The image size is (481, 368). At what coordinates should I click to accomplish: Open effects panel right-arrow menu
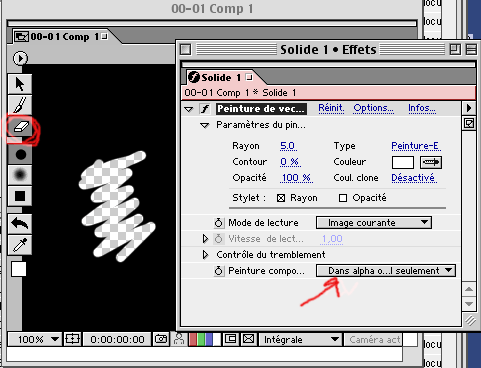coord(469,108)
